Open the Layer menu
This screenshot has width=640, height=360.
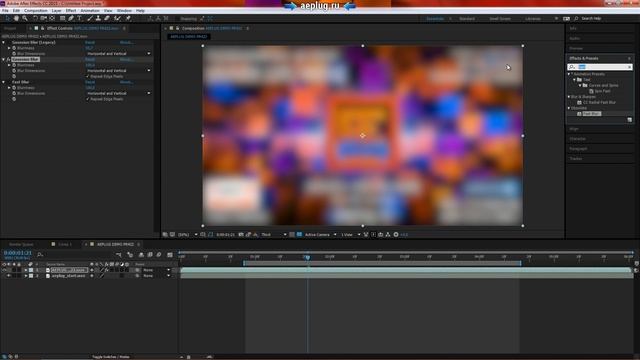click(57, 11)
